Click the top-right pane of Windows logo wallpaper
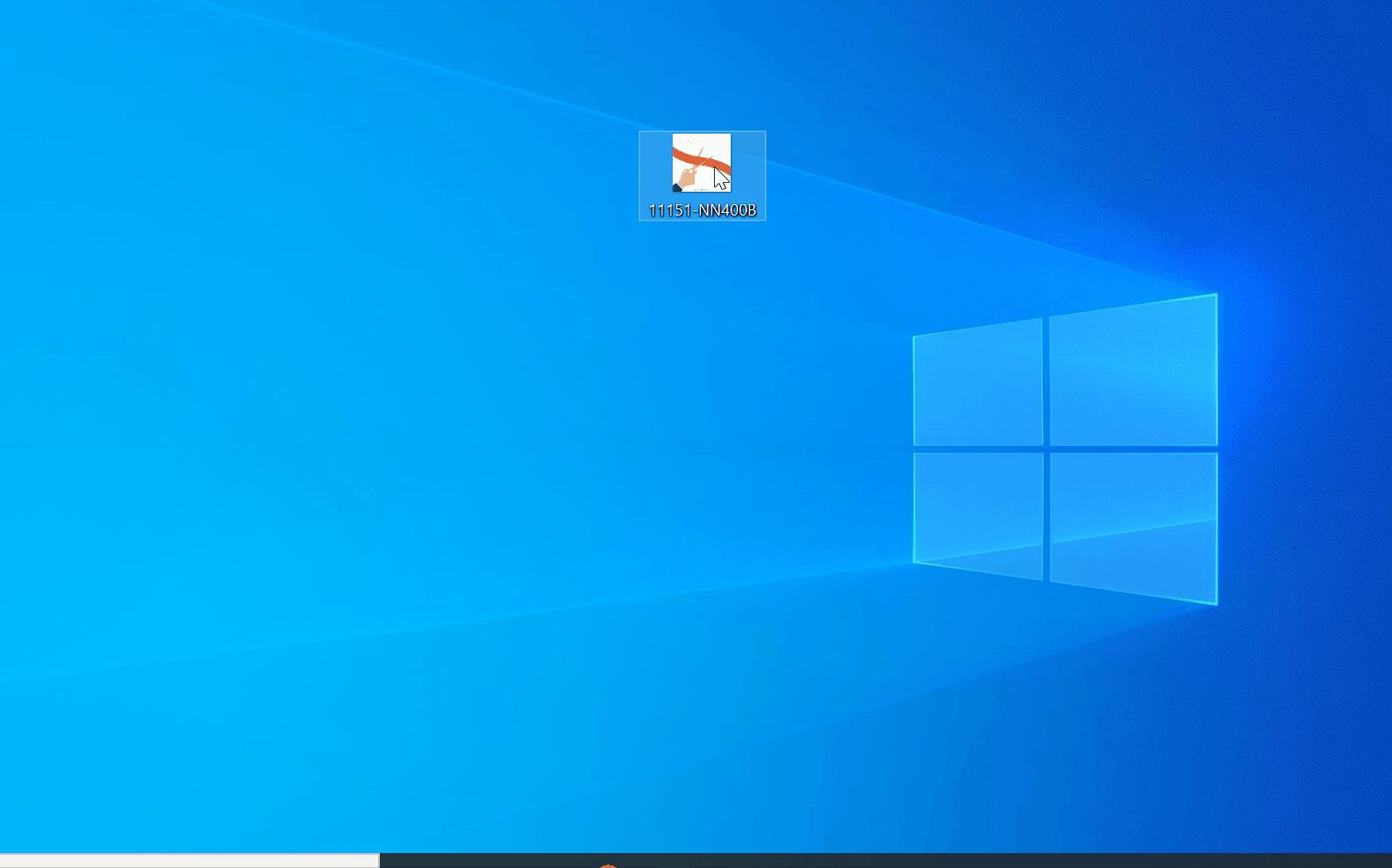1392x868 pixels. (x=1133, y=370)
